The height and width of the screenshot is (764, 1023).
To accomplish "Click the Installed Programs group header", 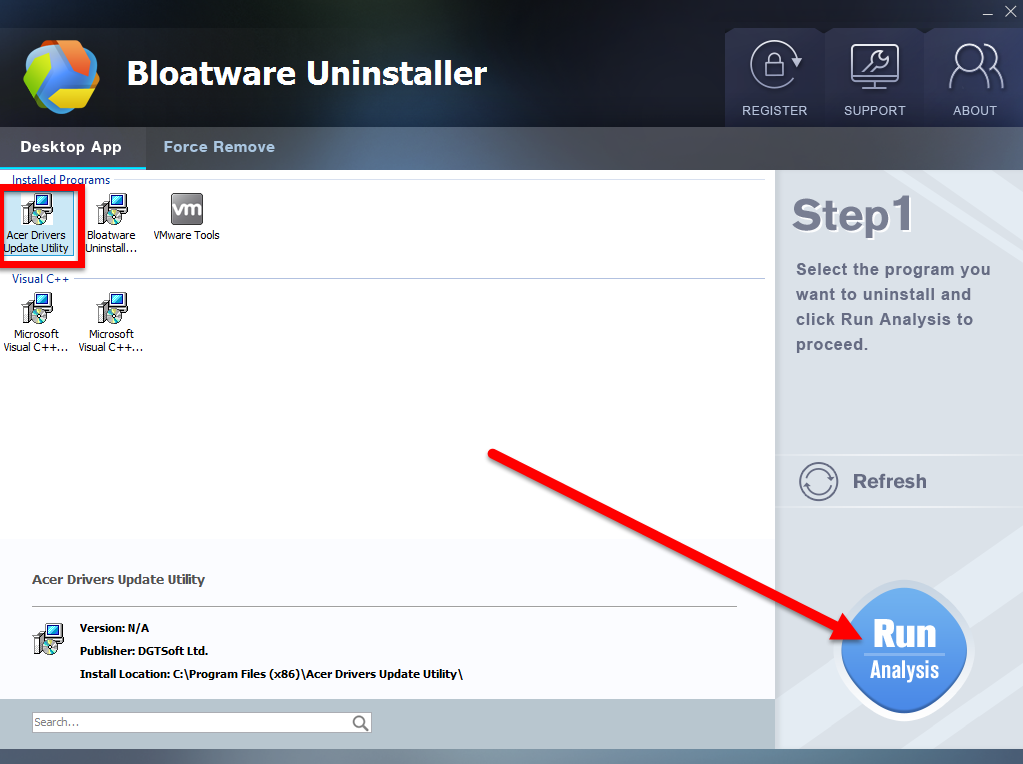I will 61,179.
